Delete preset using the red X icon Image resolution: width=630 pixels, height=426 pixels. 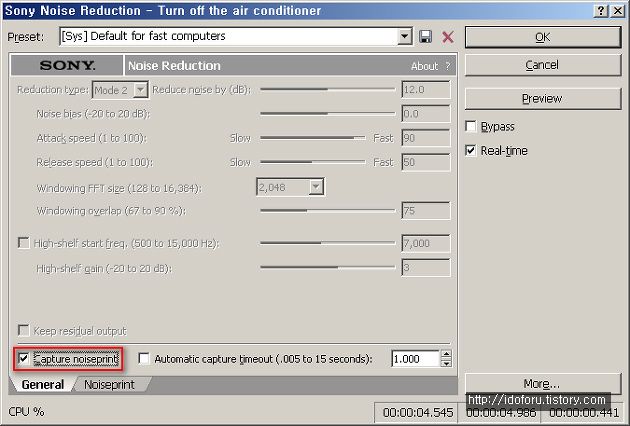click(x=448, y=37)
